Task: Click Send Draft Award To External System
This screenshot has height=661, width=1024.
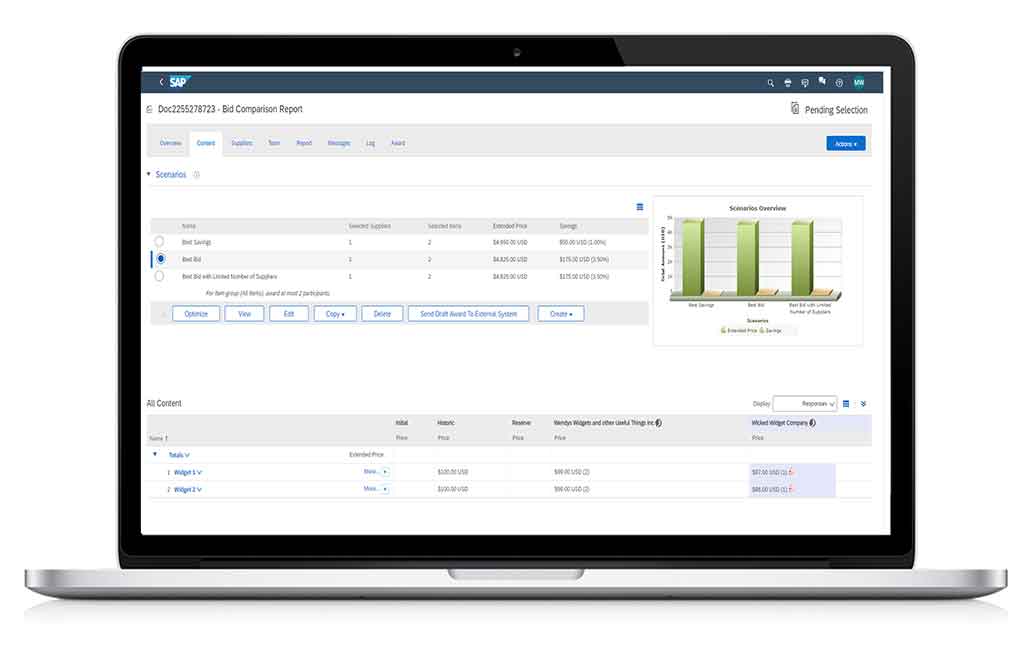Action: (468, 314)
